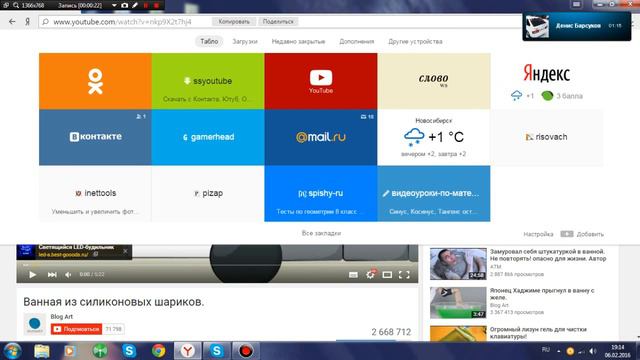The height and width of the screenshot is (360, 640).
Task: Click the recorder magnifier zoom icon
Action: (16, 5)
